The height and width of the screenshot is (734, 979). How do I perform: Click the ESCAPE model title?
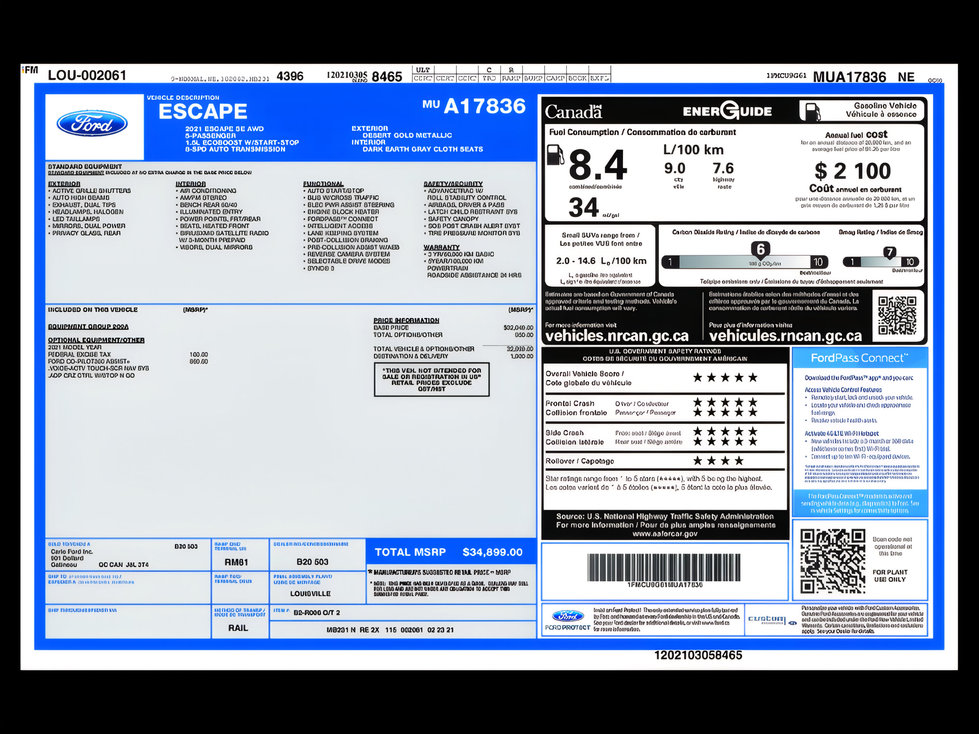click(203, 111)
